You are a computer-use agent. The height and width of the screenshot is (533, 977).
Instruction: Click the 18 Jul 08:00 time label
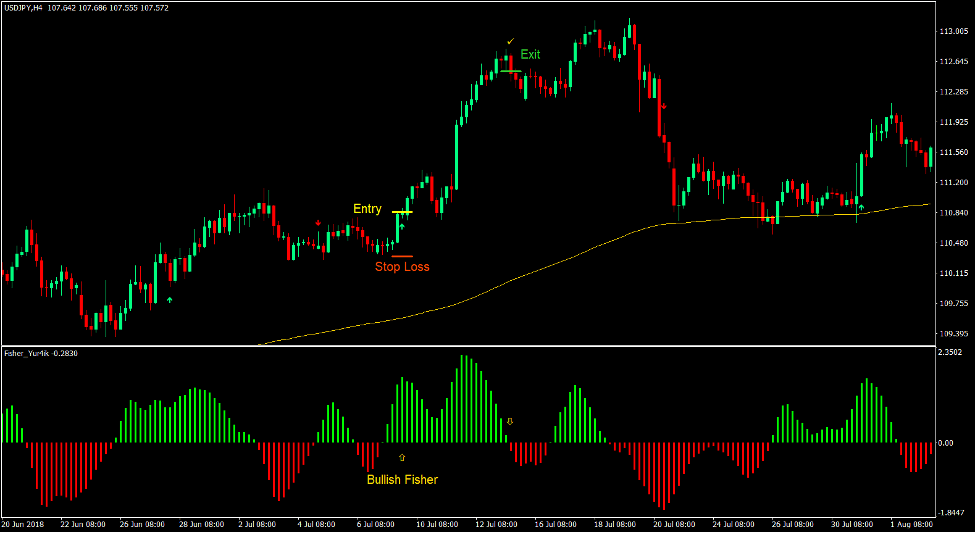pyautogui.click(x=615, y=524)
